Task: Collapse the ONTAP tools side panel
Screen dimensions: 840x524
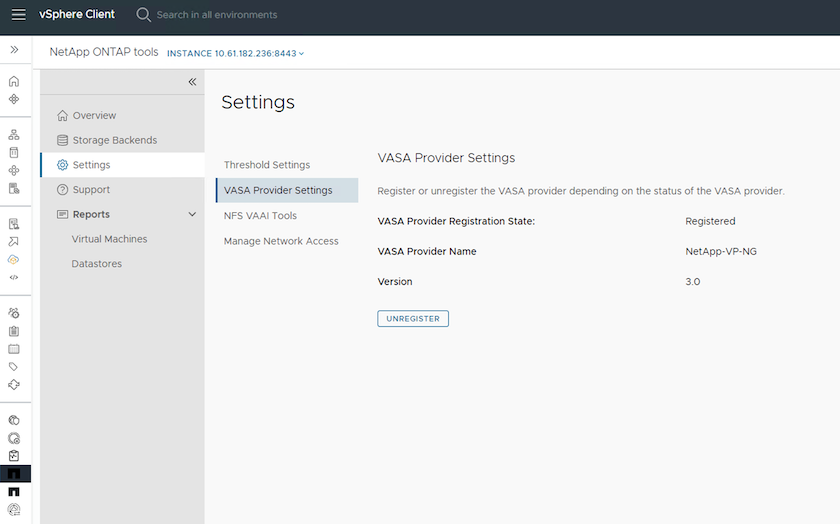Action: click(192, 82)
